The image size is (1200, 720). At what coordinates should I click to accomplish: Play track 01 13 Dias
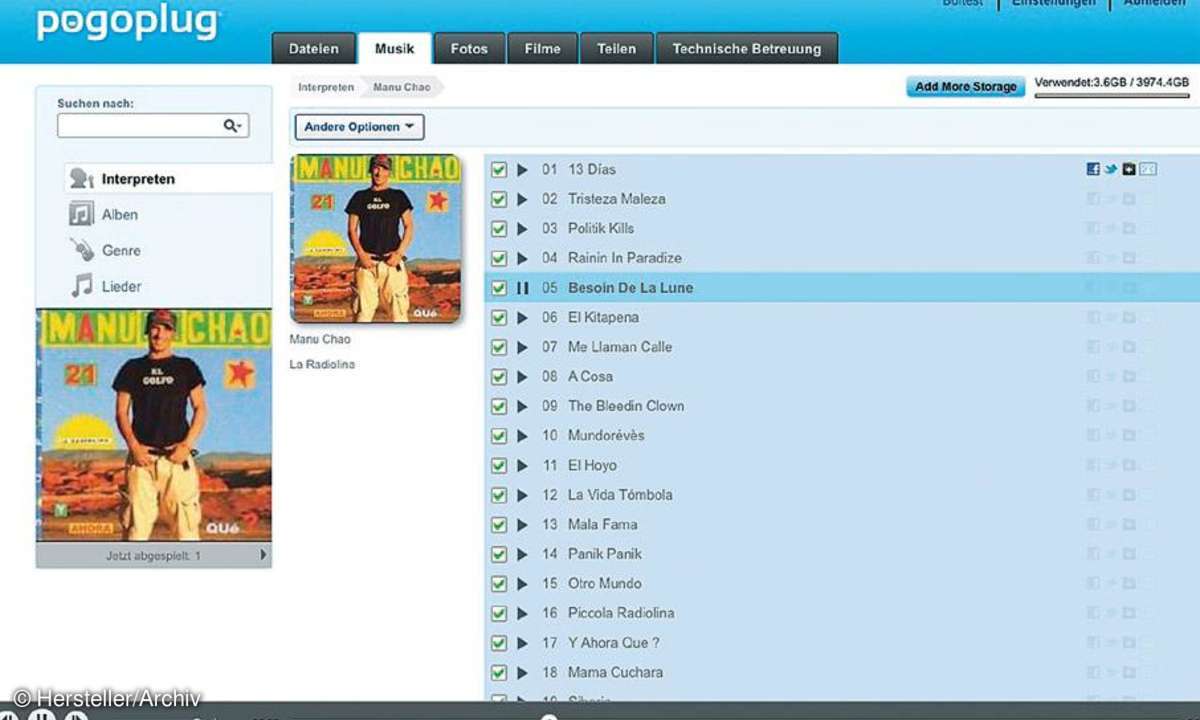point(522,170)
